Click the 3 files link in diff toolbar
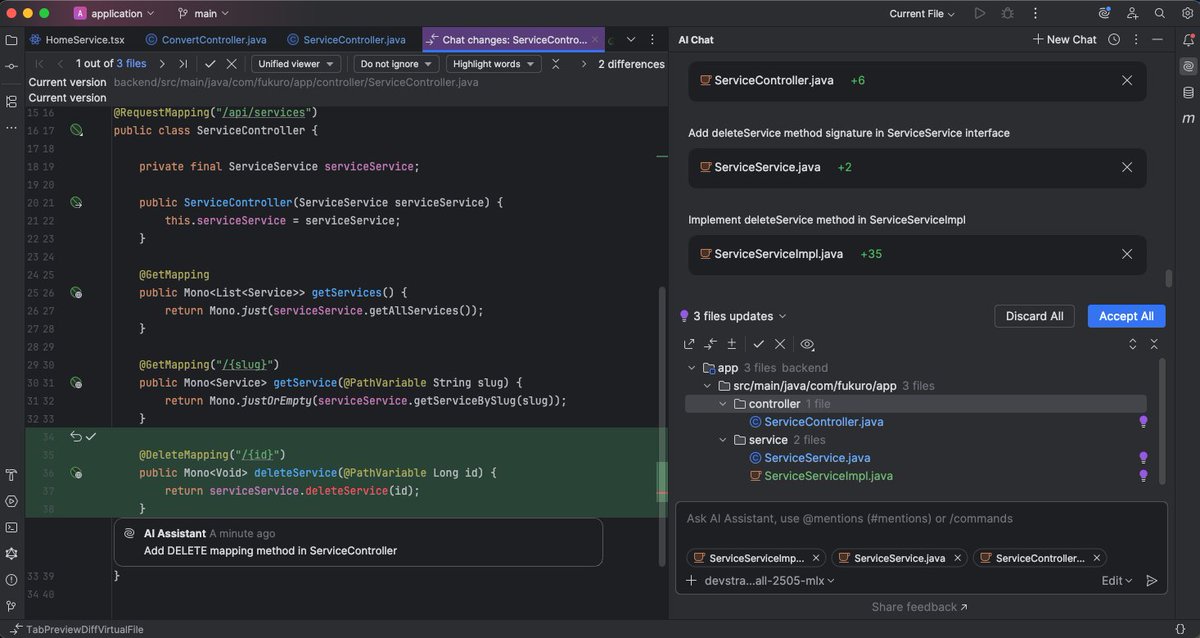The width and height of the screenshot is (1200, 638). point(131,64)
